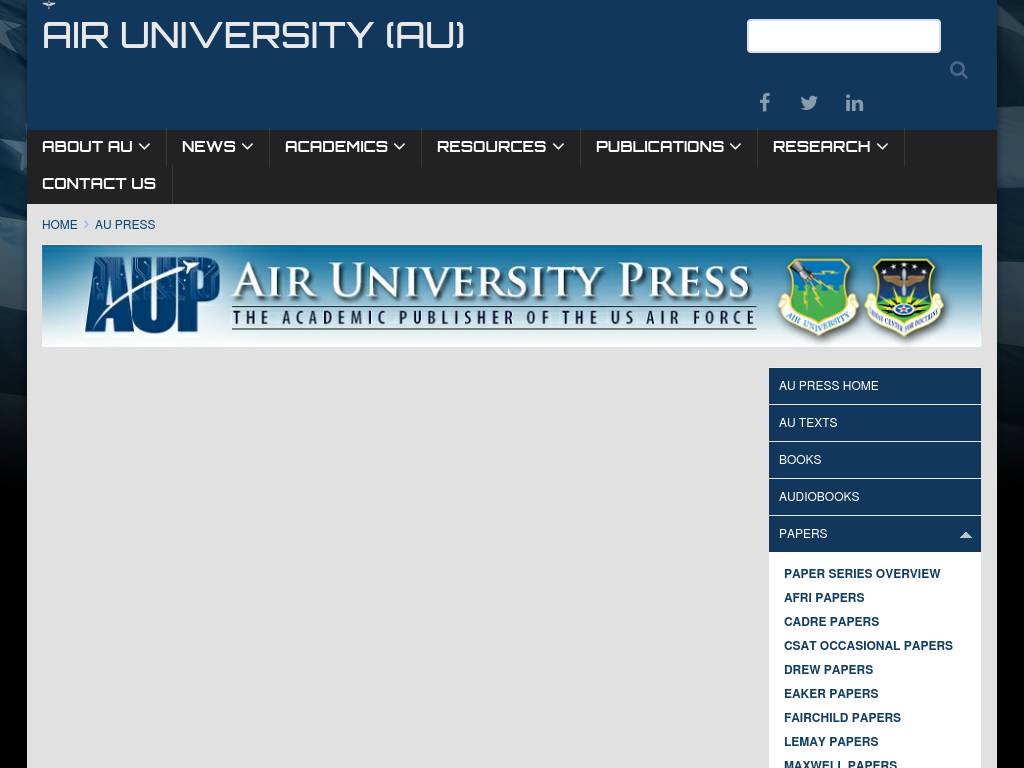
Task: Open the News menu item
Action: pos(217,147)
